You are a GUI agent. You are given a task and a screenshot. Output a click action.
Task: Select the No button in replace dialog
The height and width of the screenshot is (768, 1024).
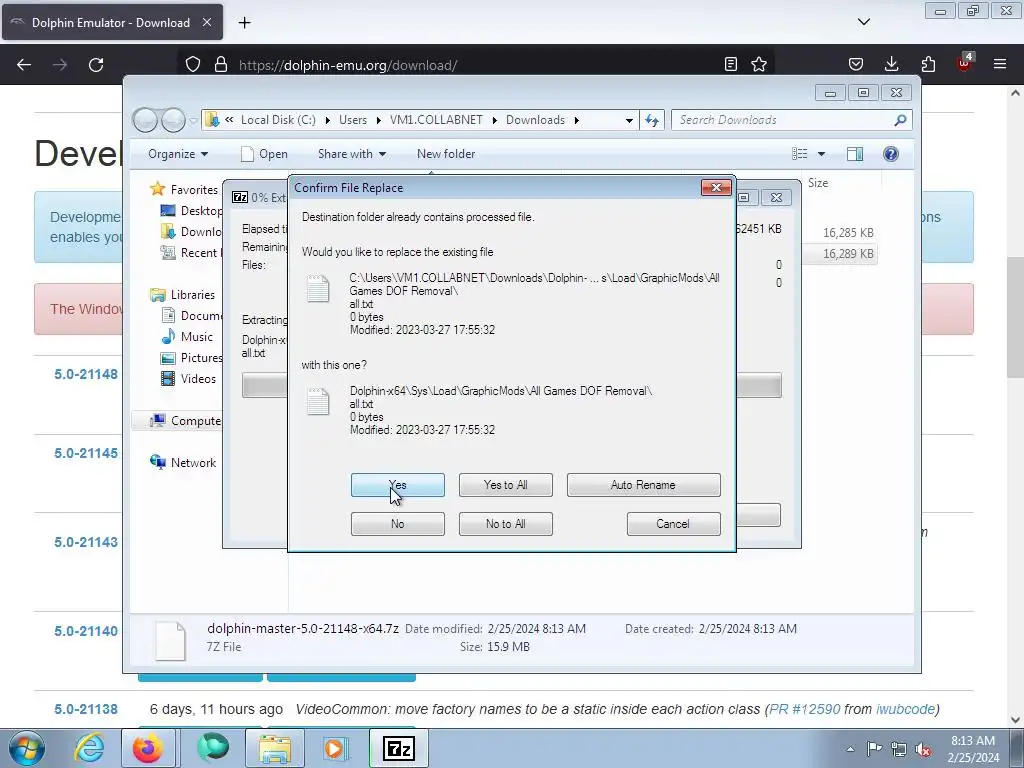coord(397,524)
